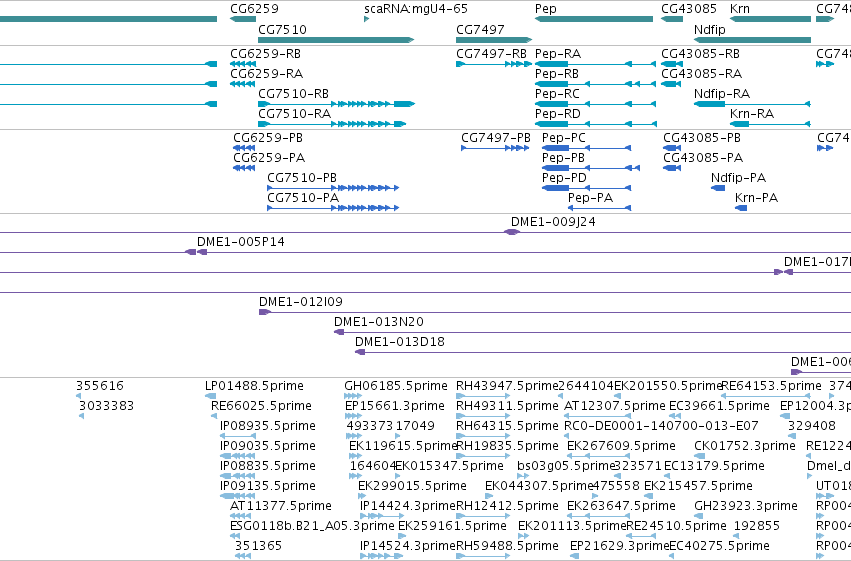Open protein CG7497-PB label
This screenshot has height=561, width=851.
click(x=496, y=138)
